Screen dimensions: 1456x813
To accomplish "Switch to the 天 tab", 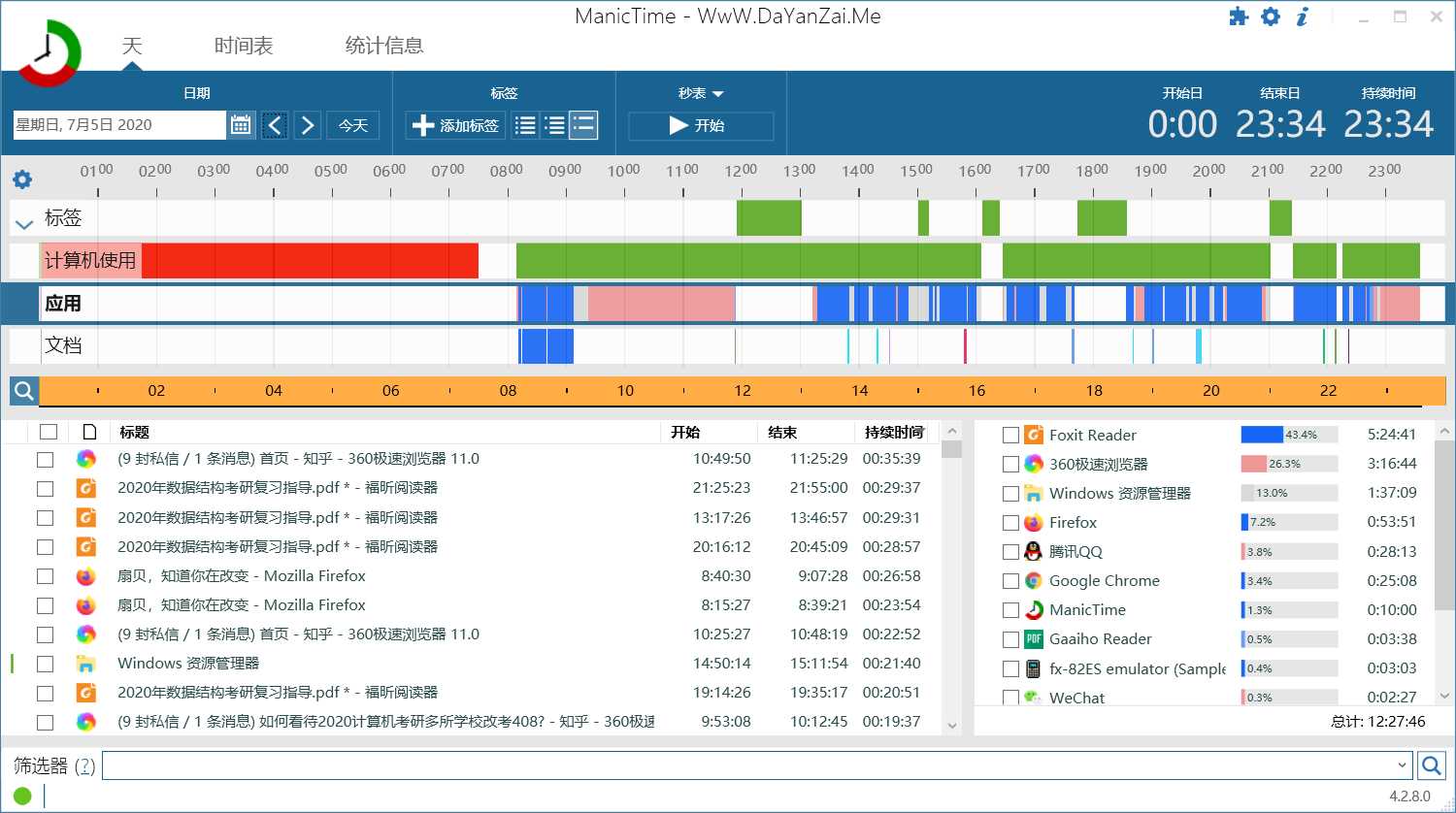I will tap(132, 46).
